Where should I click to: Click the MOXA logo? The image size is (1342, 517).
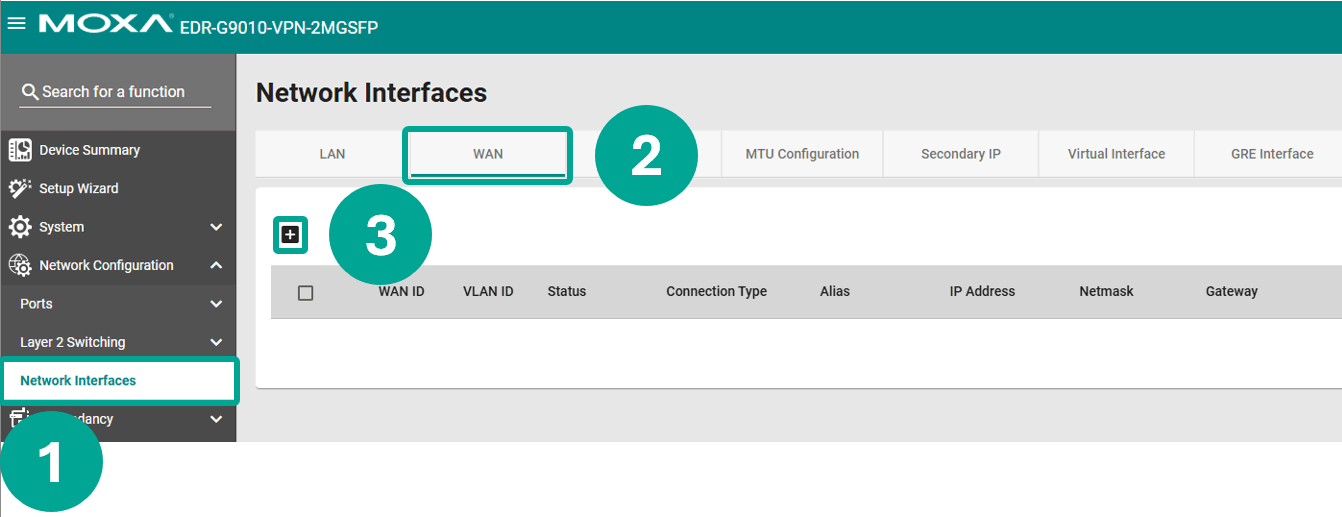(106, 24)
